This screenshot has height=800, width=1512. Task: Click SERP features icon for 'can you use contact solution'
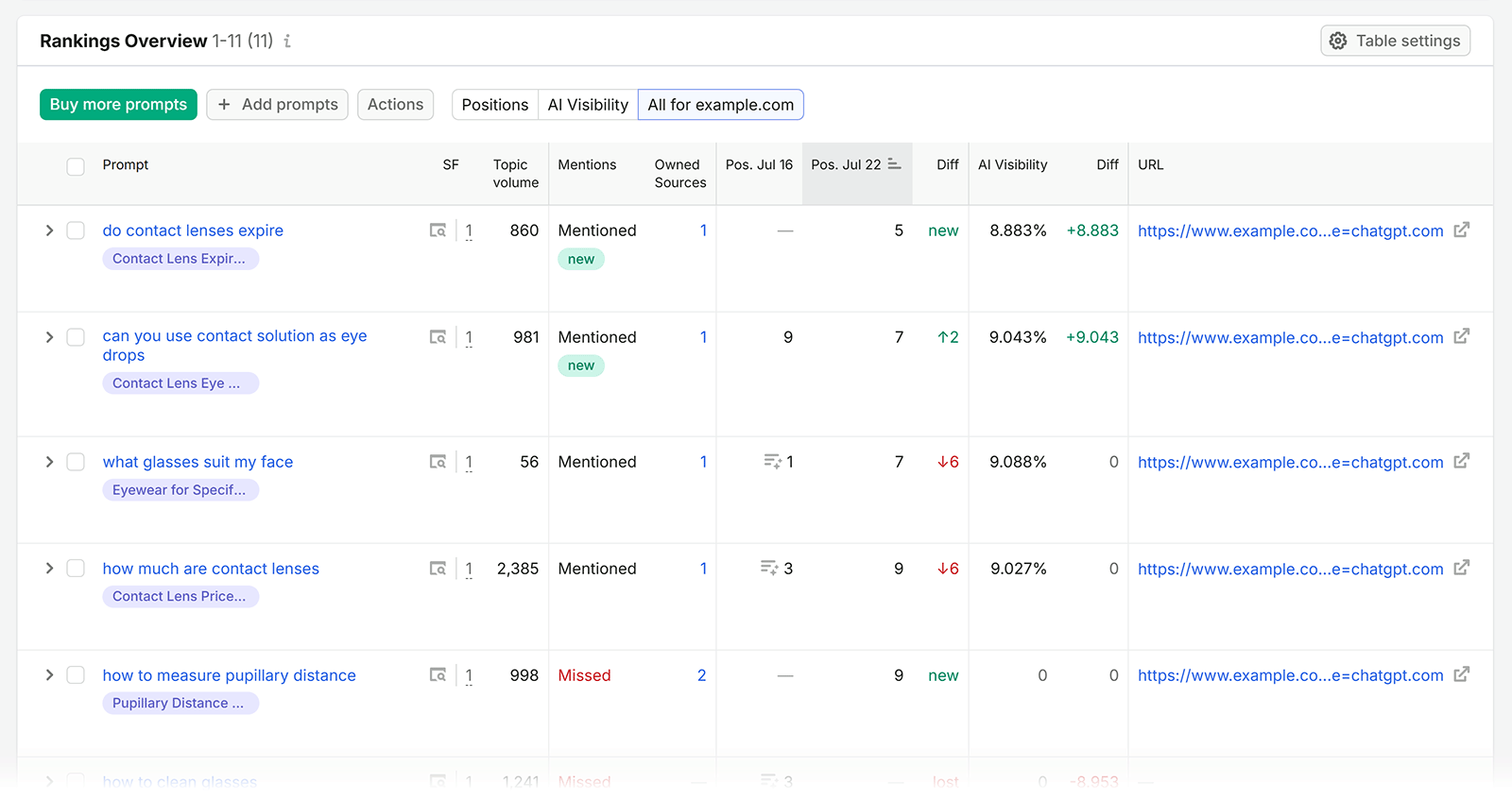(x=438, y=337)
